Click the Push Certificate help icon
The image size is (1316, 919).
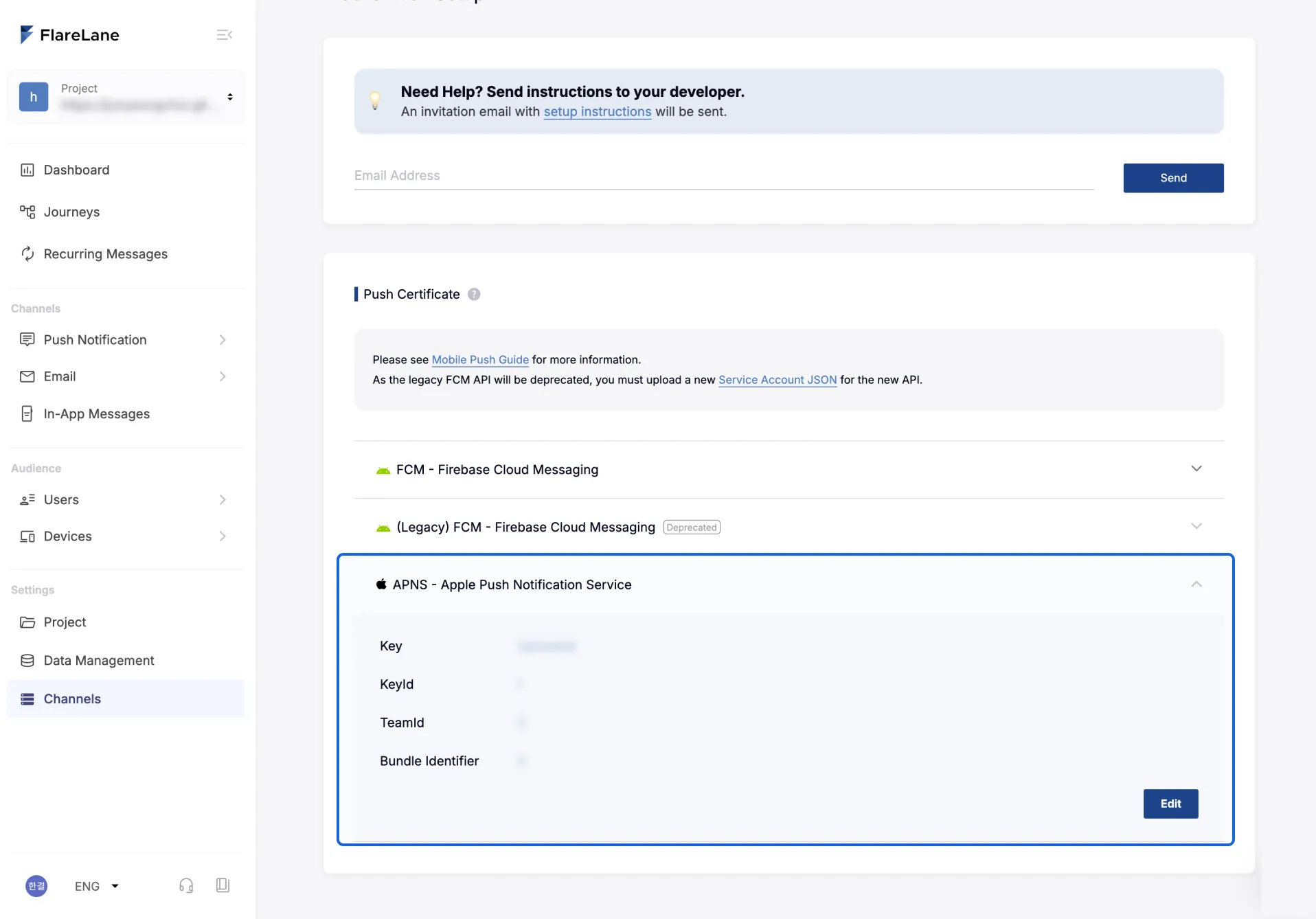click(474, 294)
